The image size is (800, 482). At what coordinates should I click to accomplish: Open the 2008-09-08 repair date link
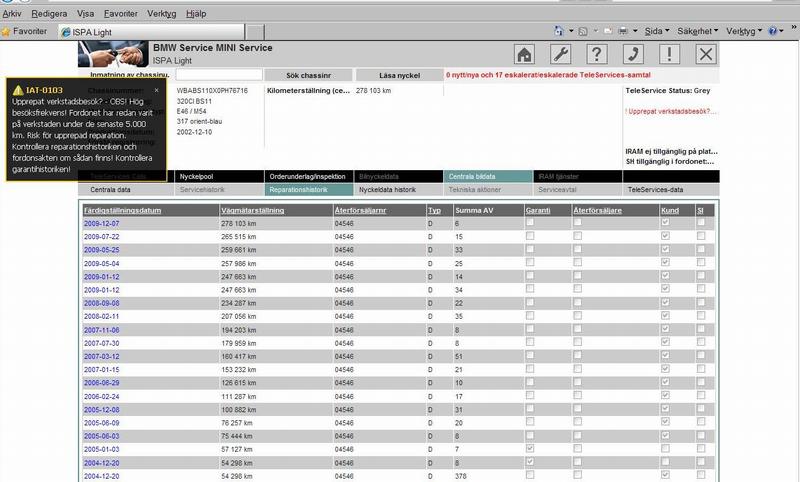click(x=102, y=302)
